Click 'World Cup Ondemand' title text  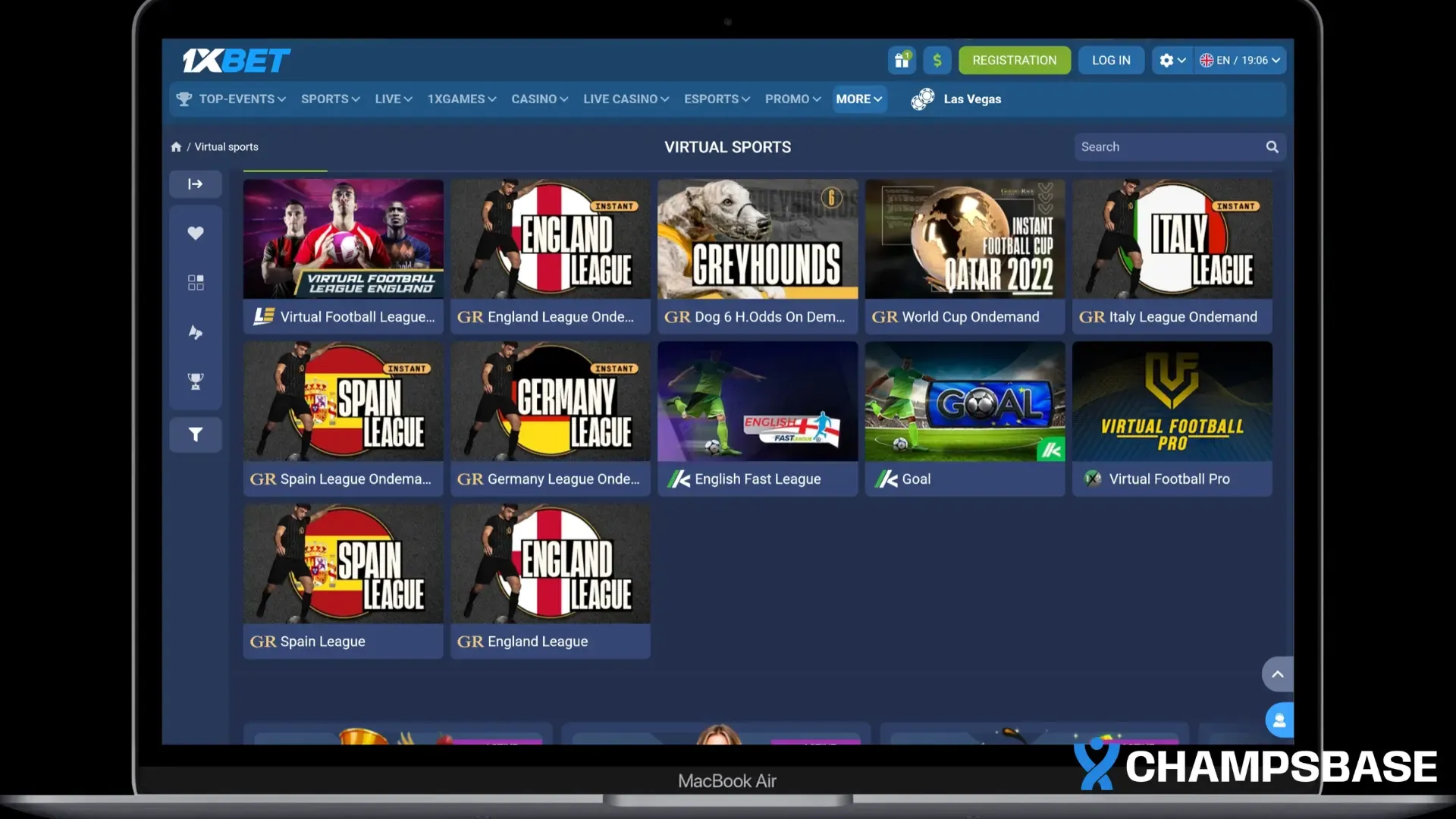click(971, 317)
